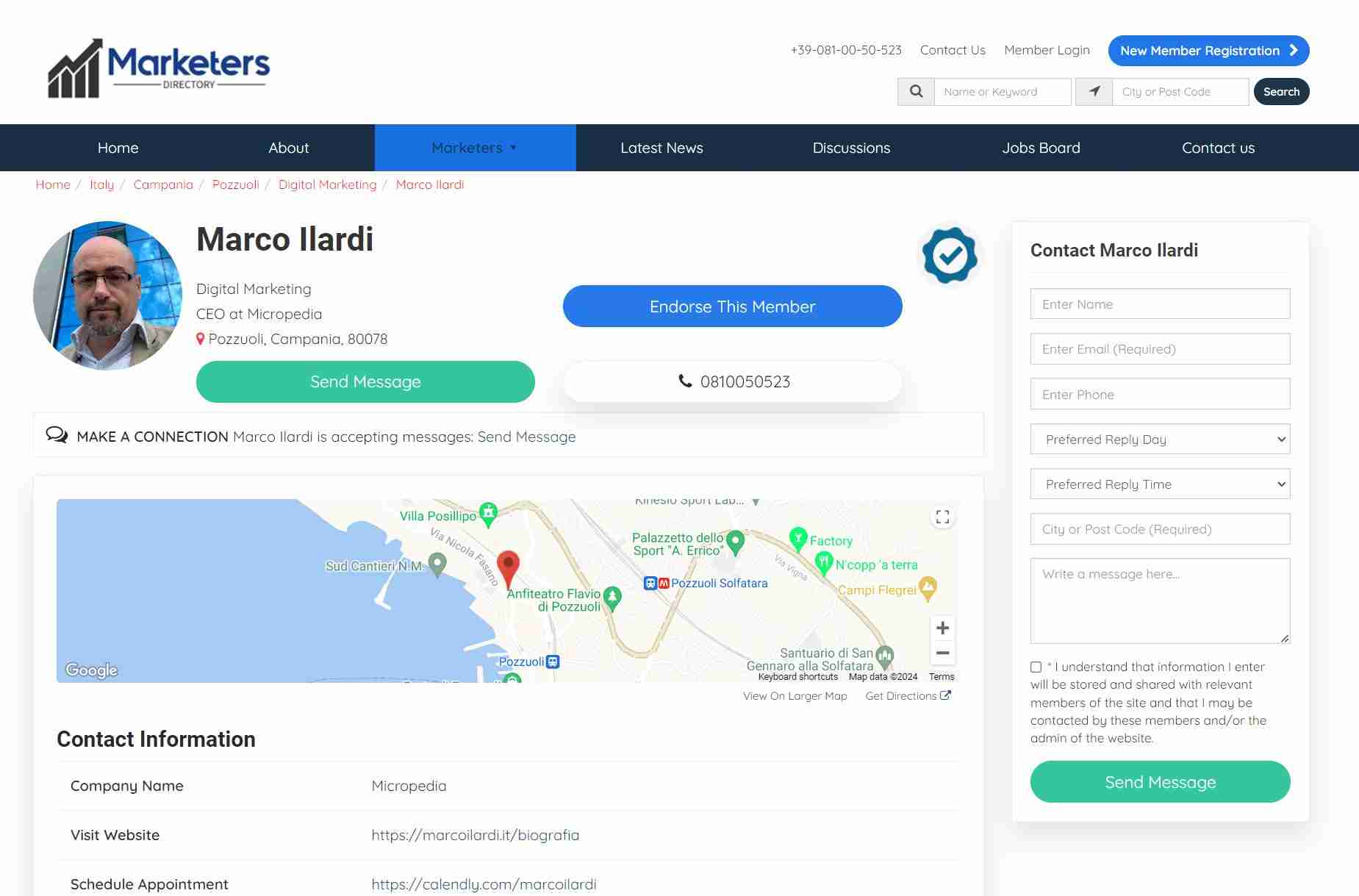The height and width of the screenshot is (896, 1359).
Task: Click the View On Larger Map link
Action: (795, 695)
